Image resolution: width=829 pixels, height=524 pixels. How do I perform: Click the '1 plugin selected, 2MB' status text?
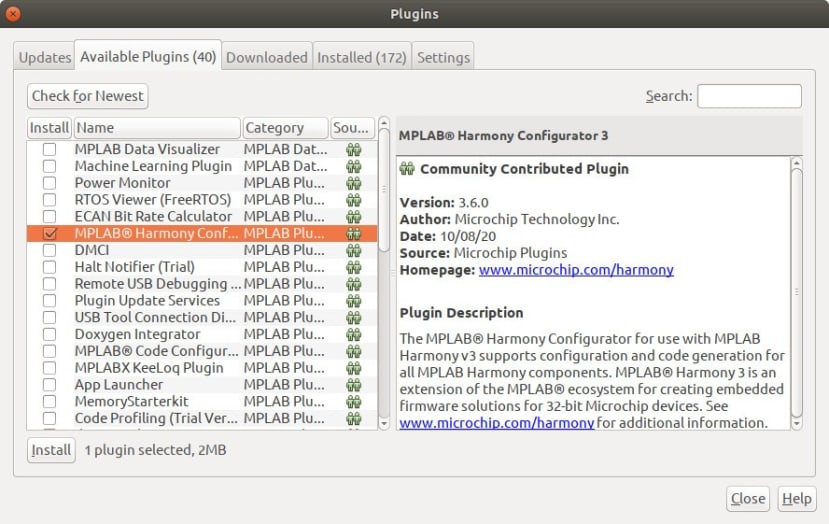(155, 450)
